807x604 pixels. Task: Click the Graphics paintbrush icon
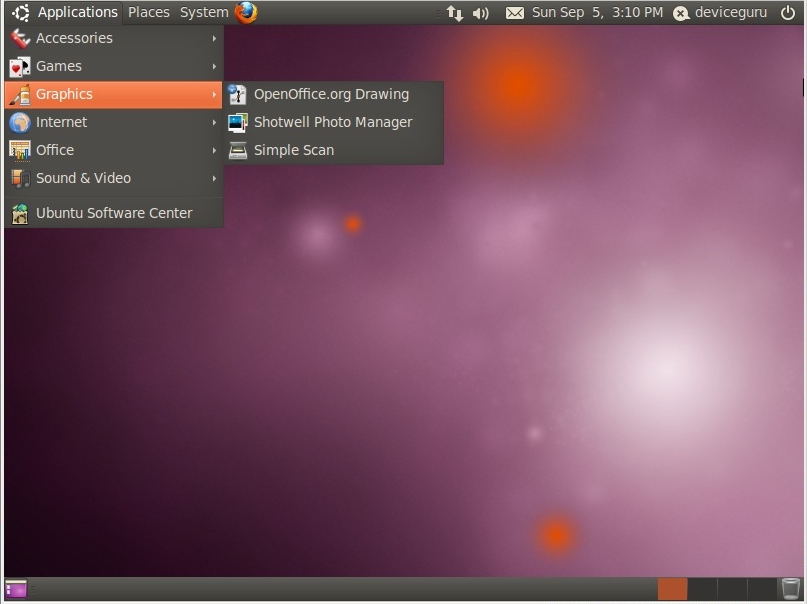tap(20, 95)
